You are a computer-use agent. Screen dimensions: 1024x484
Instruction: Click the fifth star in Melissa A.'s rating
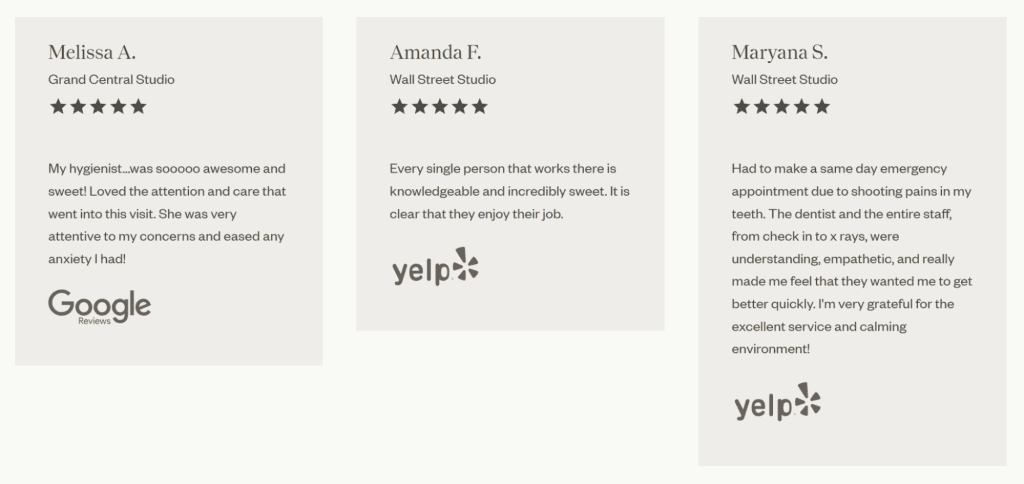point(138,106)
